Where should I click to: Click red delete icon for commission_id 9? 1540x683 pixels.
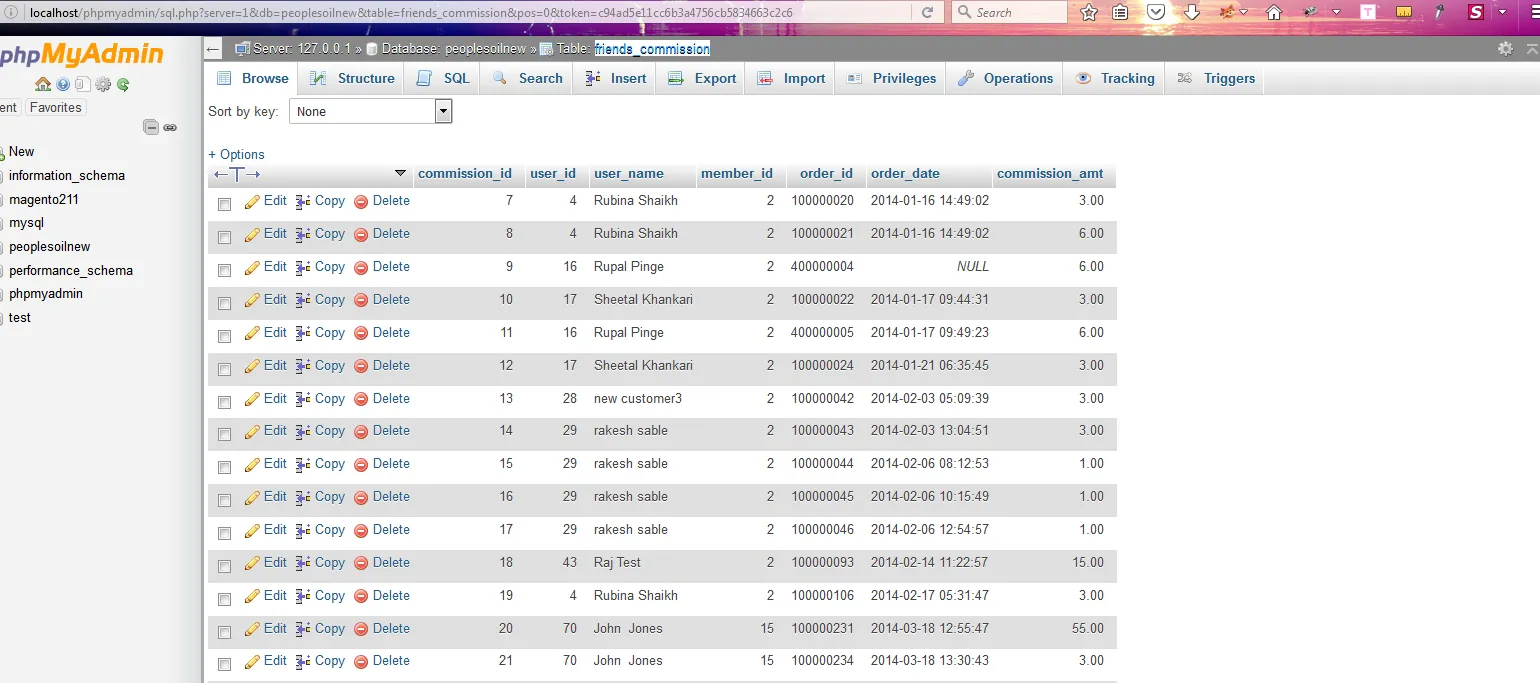click(361, 267)
